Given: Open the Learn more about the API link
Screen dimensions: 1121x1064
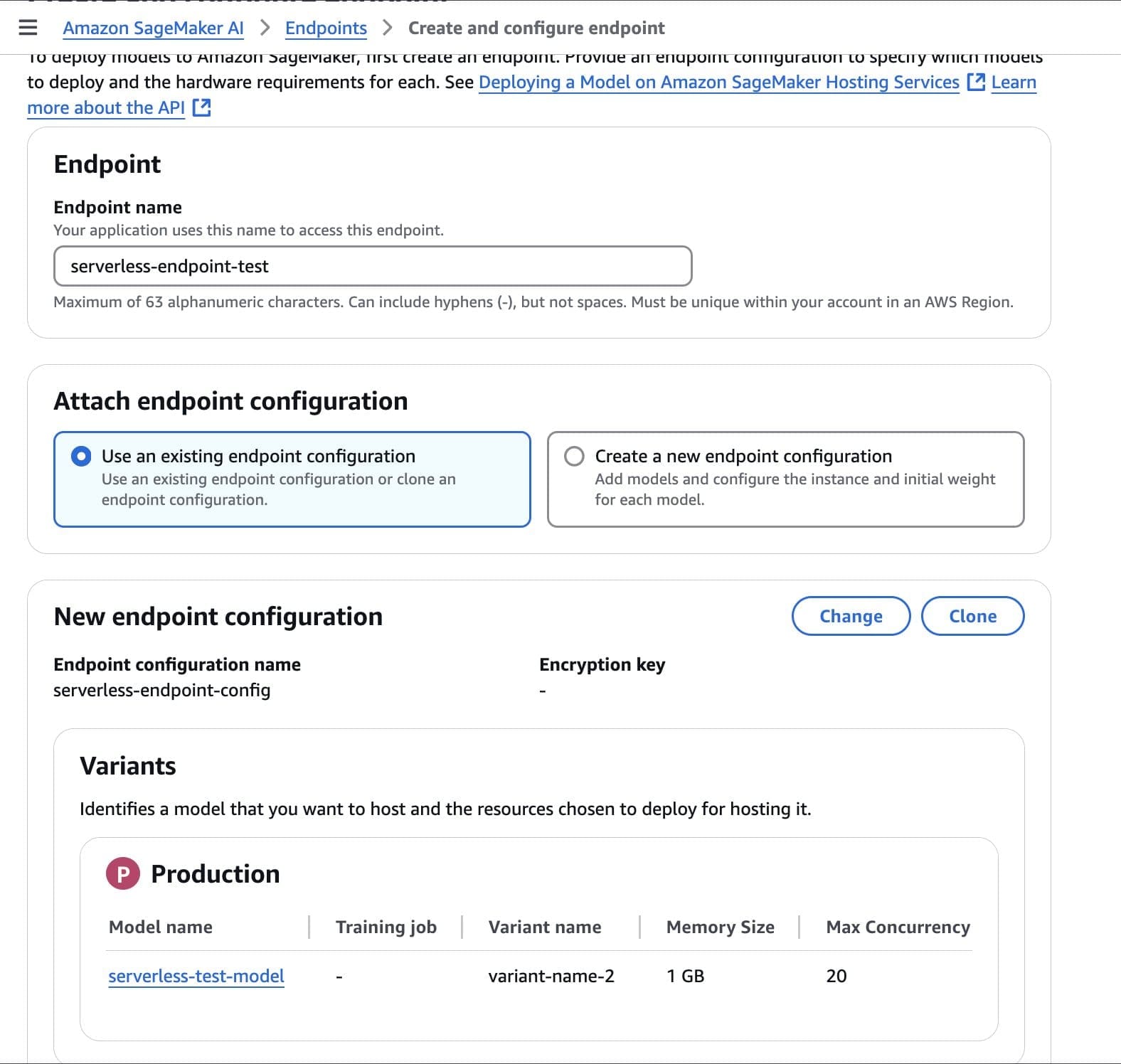Looking at the screenshot, I should 105,107.
